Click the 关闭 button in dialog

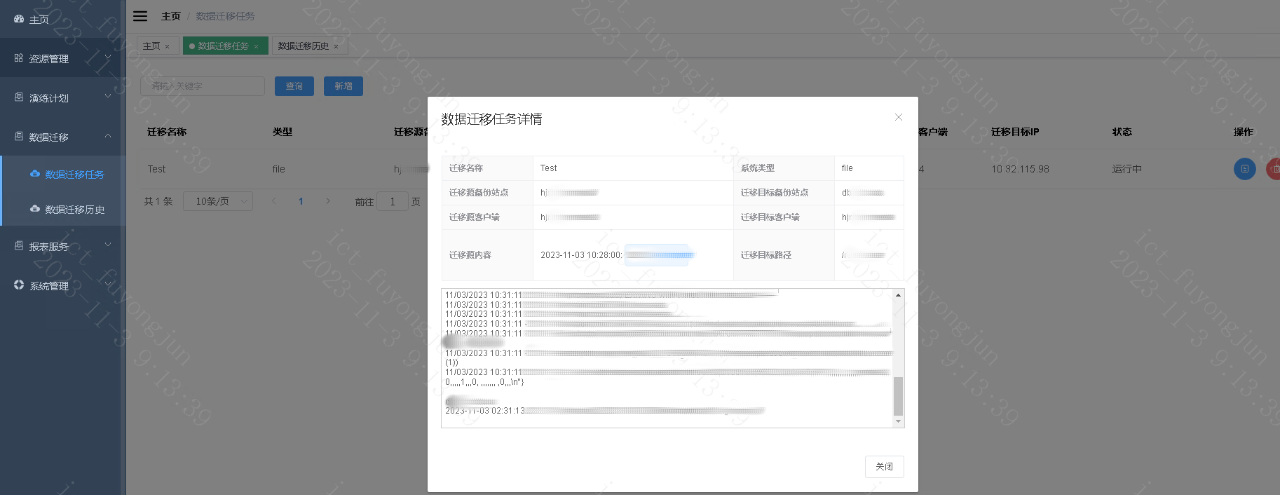(x=884, y=466)
